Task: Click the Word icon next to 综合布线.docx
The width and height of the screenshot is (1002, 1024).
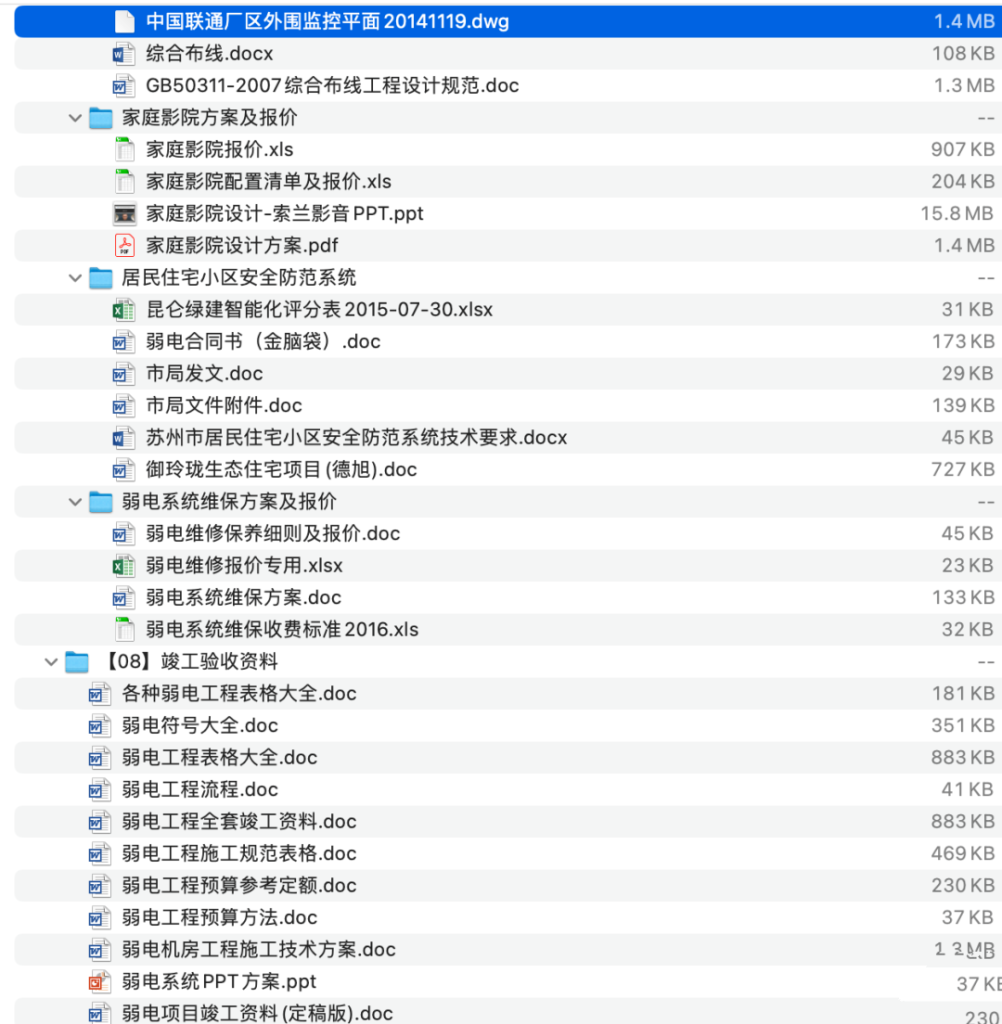Action: pos(122,53)
